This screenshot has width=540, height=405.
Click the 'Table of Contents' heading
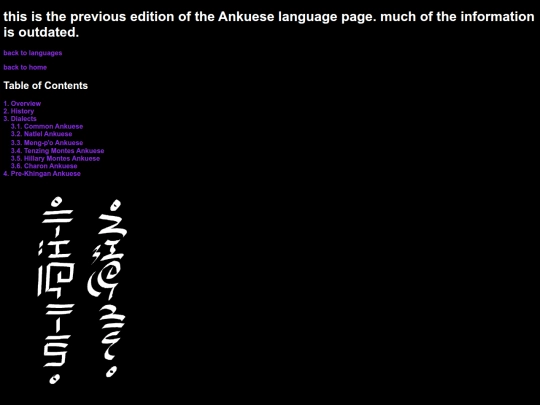click(x=45, y=85)
